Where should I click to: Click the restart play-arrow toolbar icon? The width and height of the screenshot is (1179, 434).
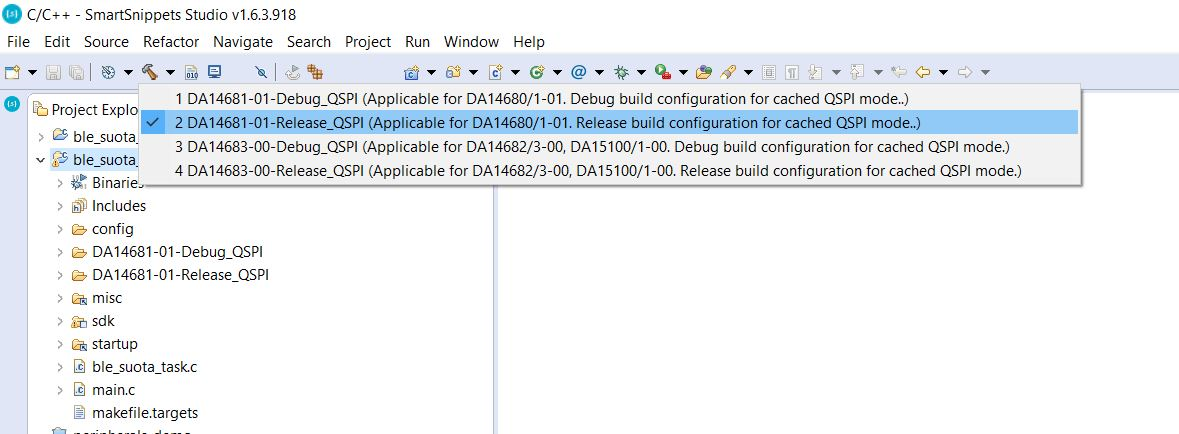(x=292, y=72)
